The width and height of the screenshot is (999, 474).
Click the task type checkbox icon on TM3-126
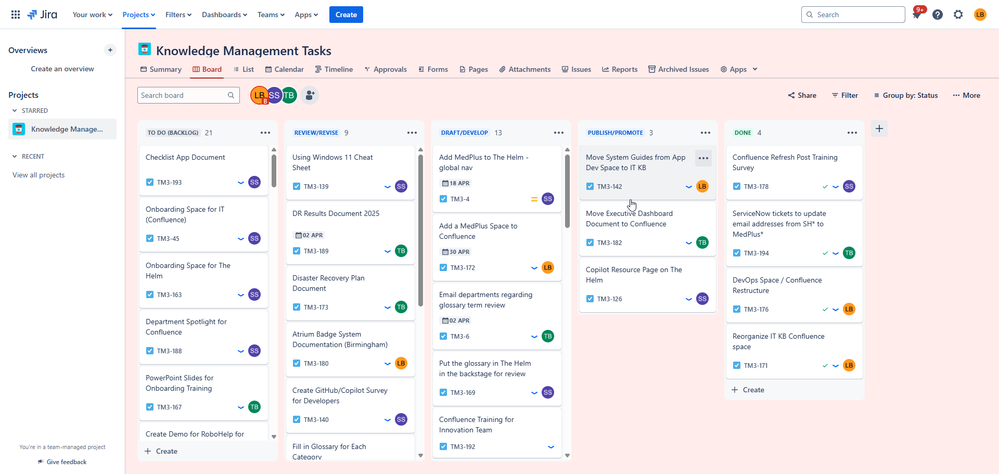[x=590, y=299]
